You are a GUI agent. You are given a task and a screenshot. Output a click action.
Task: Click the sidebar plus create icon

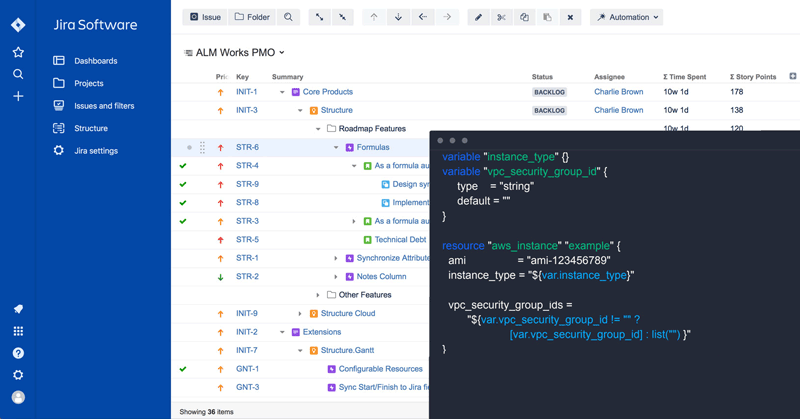point(18,96)
